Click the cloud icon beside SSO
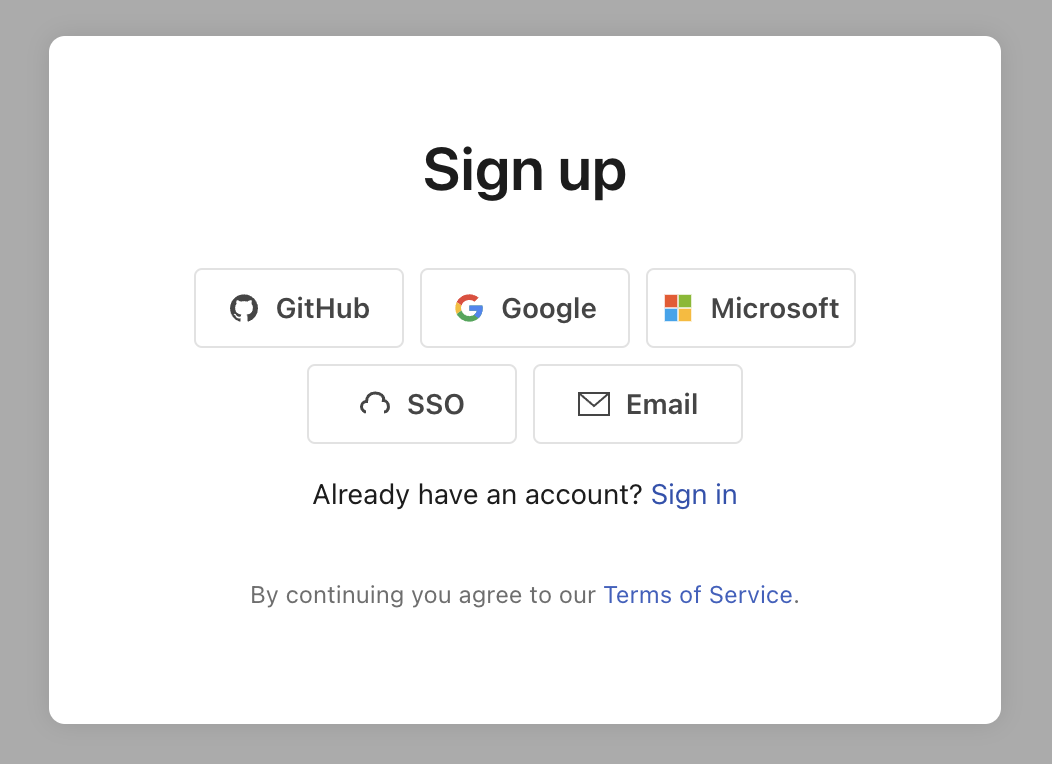Image resolution: width=1052 pixels, height=764 pixels. [x=374, y=404]
